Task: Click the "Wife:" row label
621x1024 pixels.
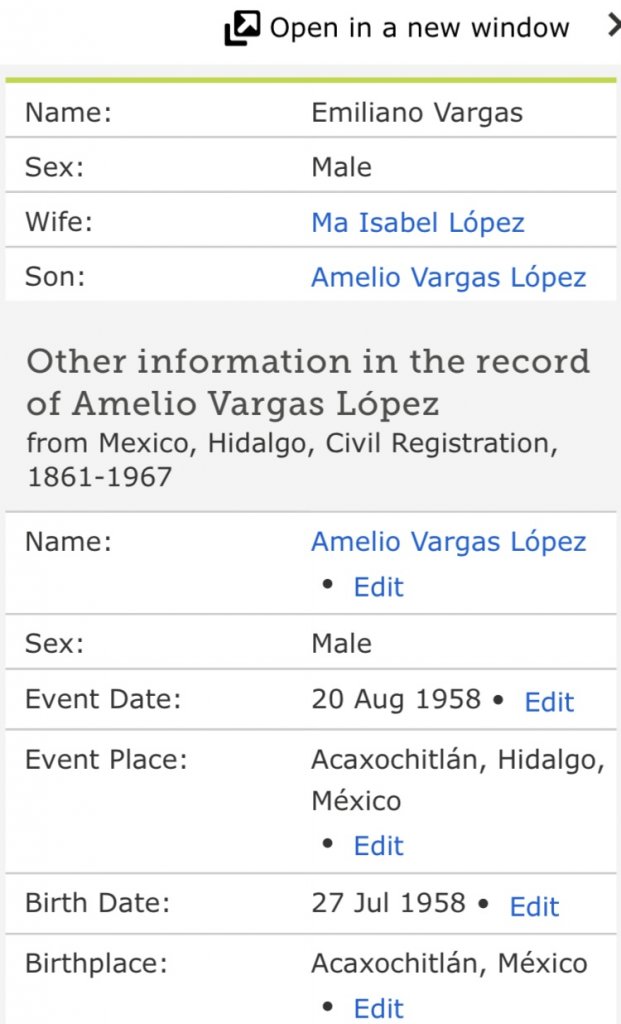Action: point(58,222)
